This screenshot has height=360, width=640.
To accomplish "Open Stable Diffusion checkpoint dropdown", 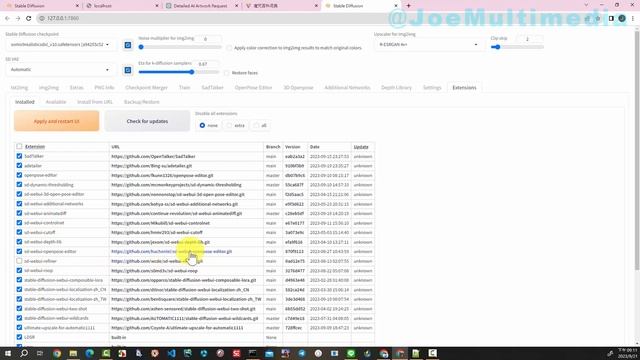I will 60,44.
